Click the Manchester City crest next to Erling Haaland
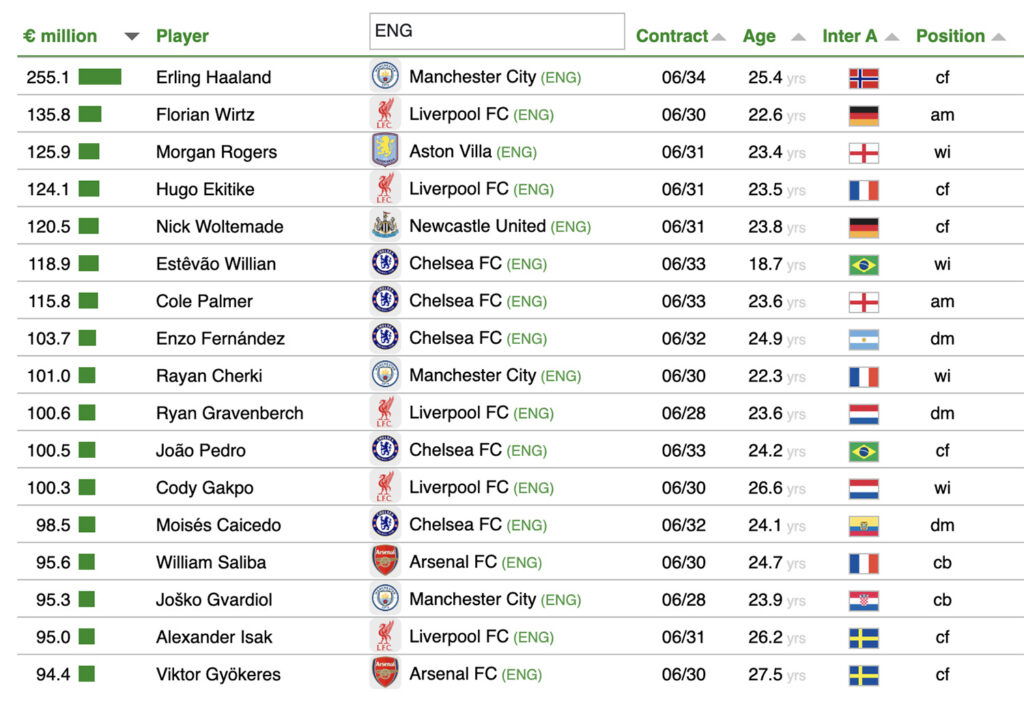Screen dimensions: 1024x713 click(384, 77)
